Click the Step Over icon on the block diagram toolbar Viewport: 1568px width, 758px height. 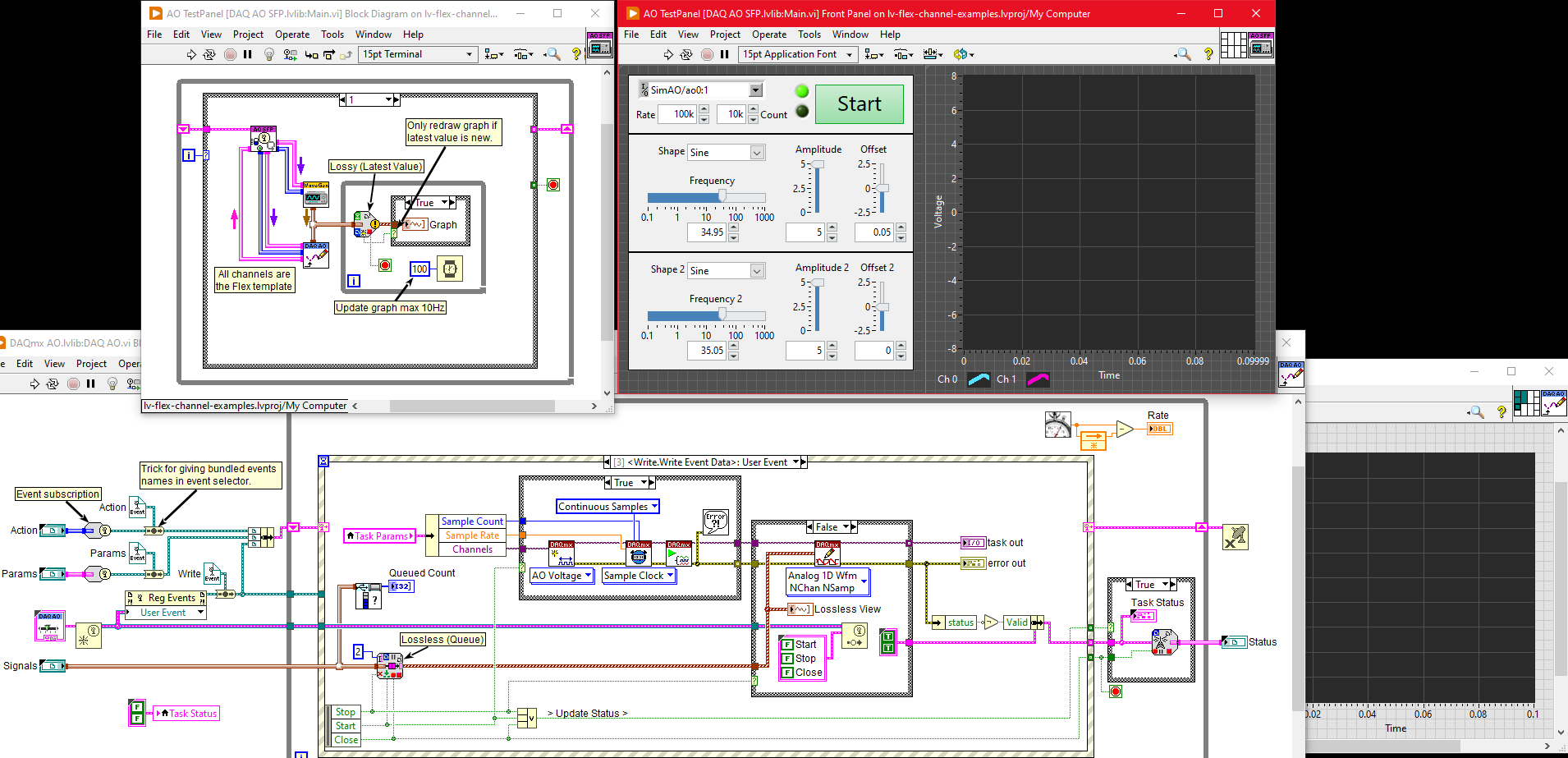click(329, 54)
